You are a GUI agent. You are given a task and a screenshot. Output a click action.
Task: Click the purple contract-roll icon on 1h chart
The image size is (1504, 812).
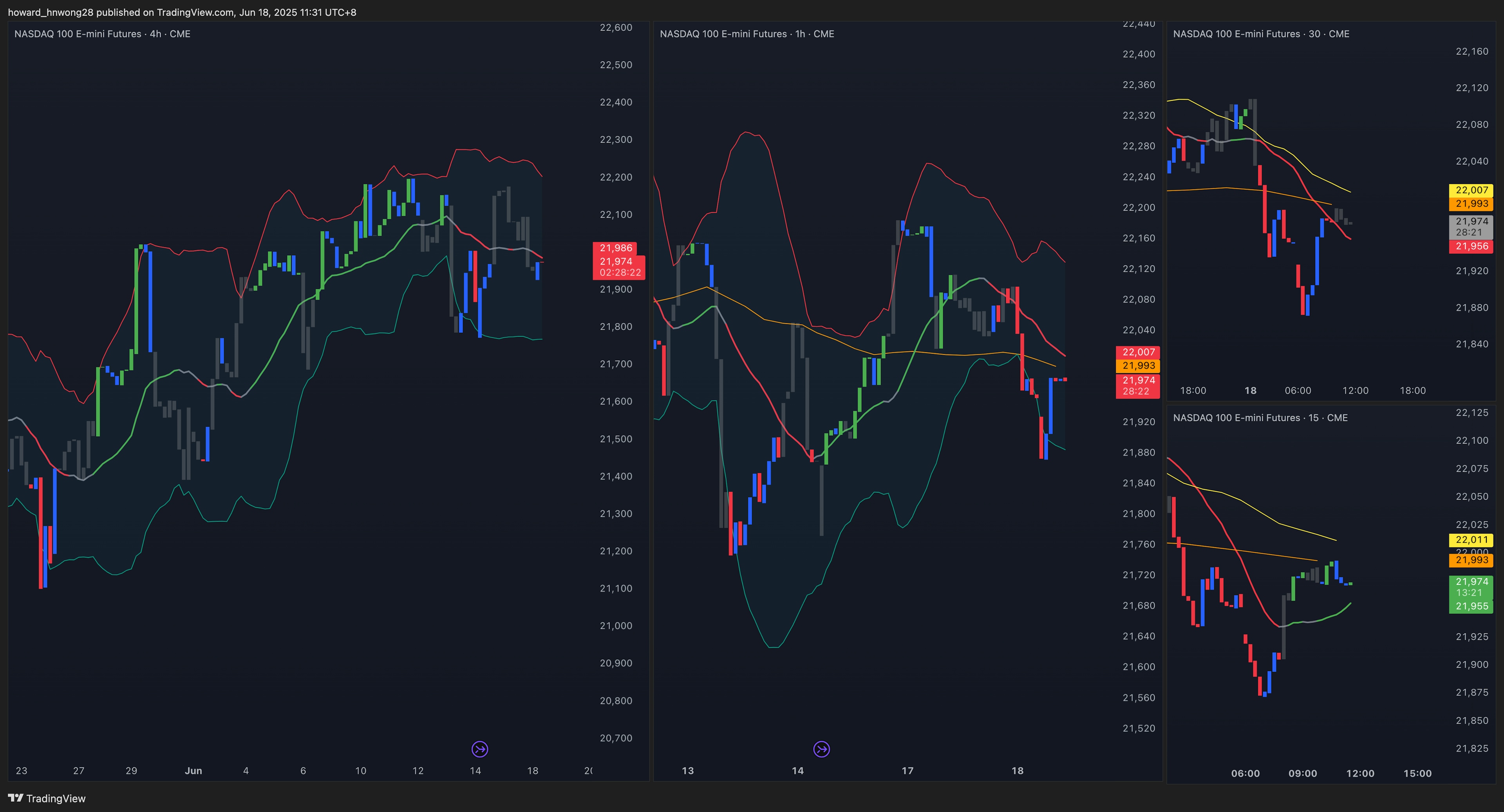tap(821, 749)
